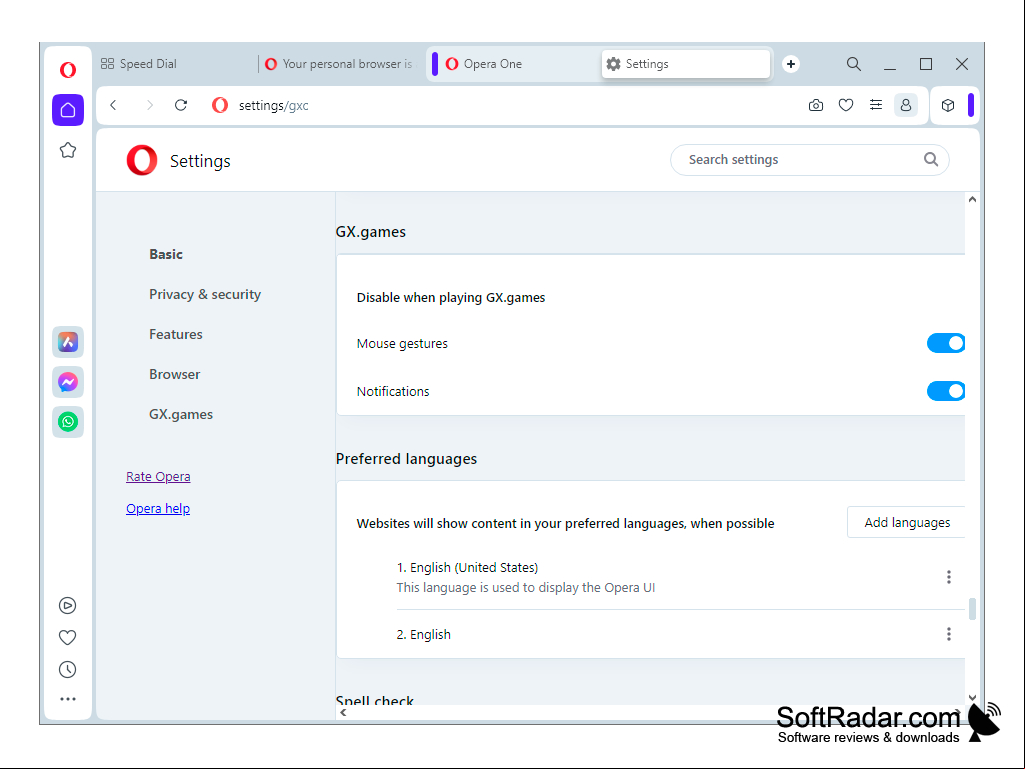Select the Settings tab

685,64
